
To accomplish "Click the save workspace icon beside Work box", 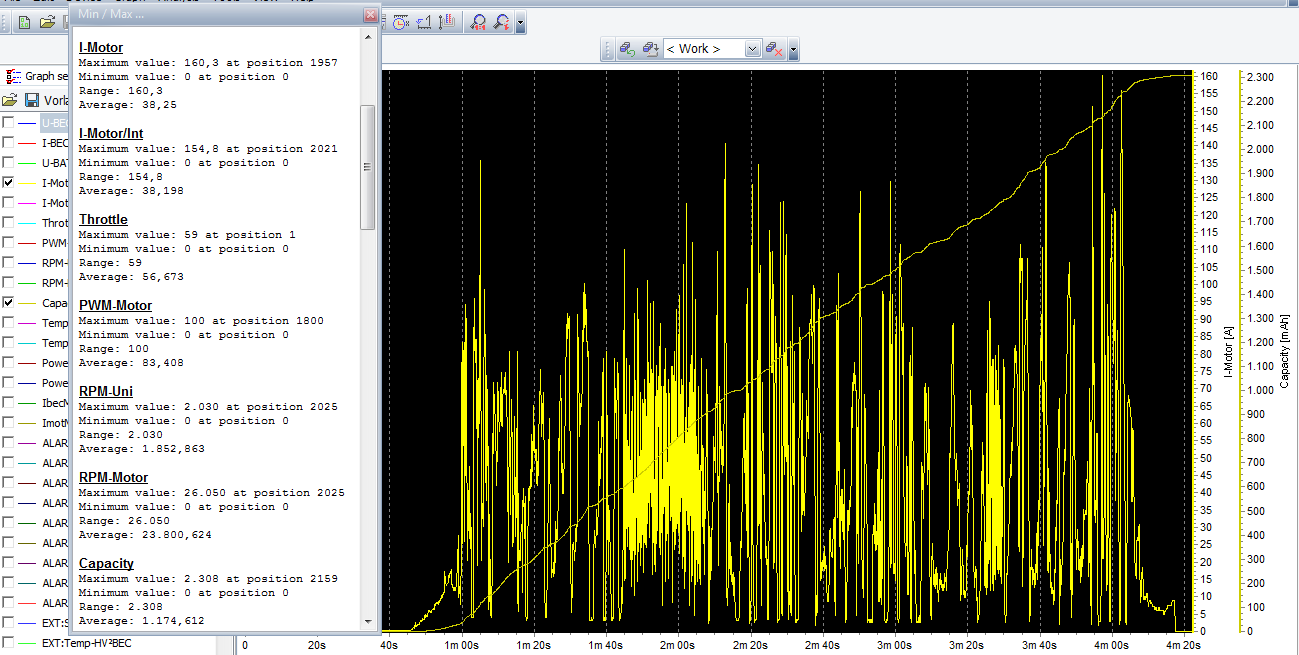I will point(650,49).
